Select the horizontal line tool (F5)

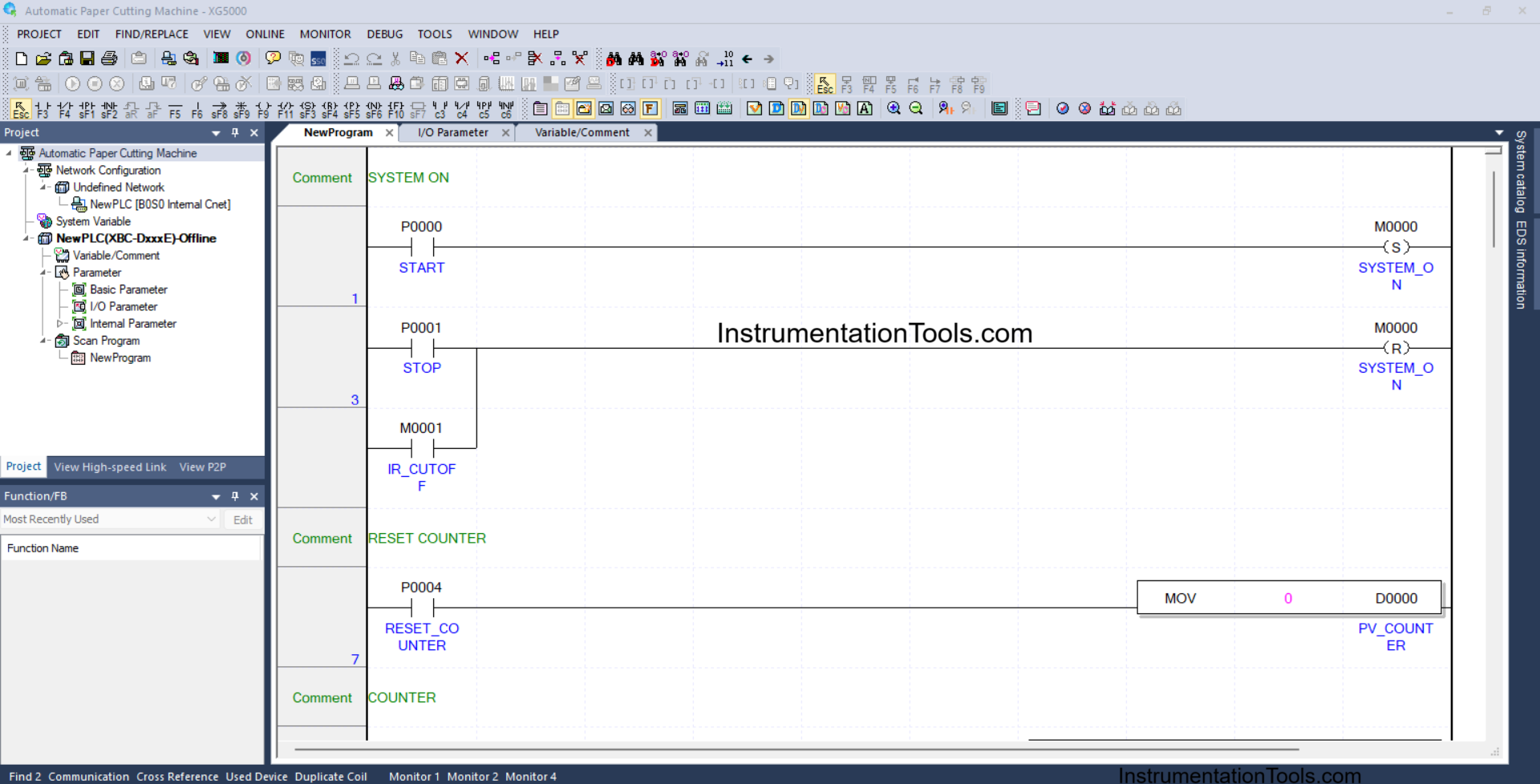click(x=176, y=108)
